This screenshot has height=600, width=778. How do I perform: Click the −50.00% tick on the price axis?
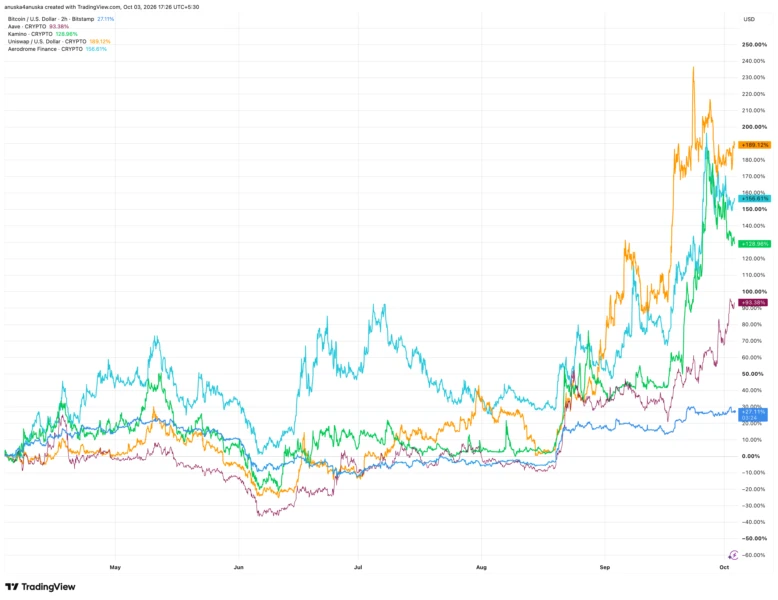tap(754, 538)
